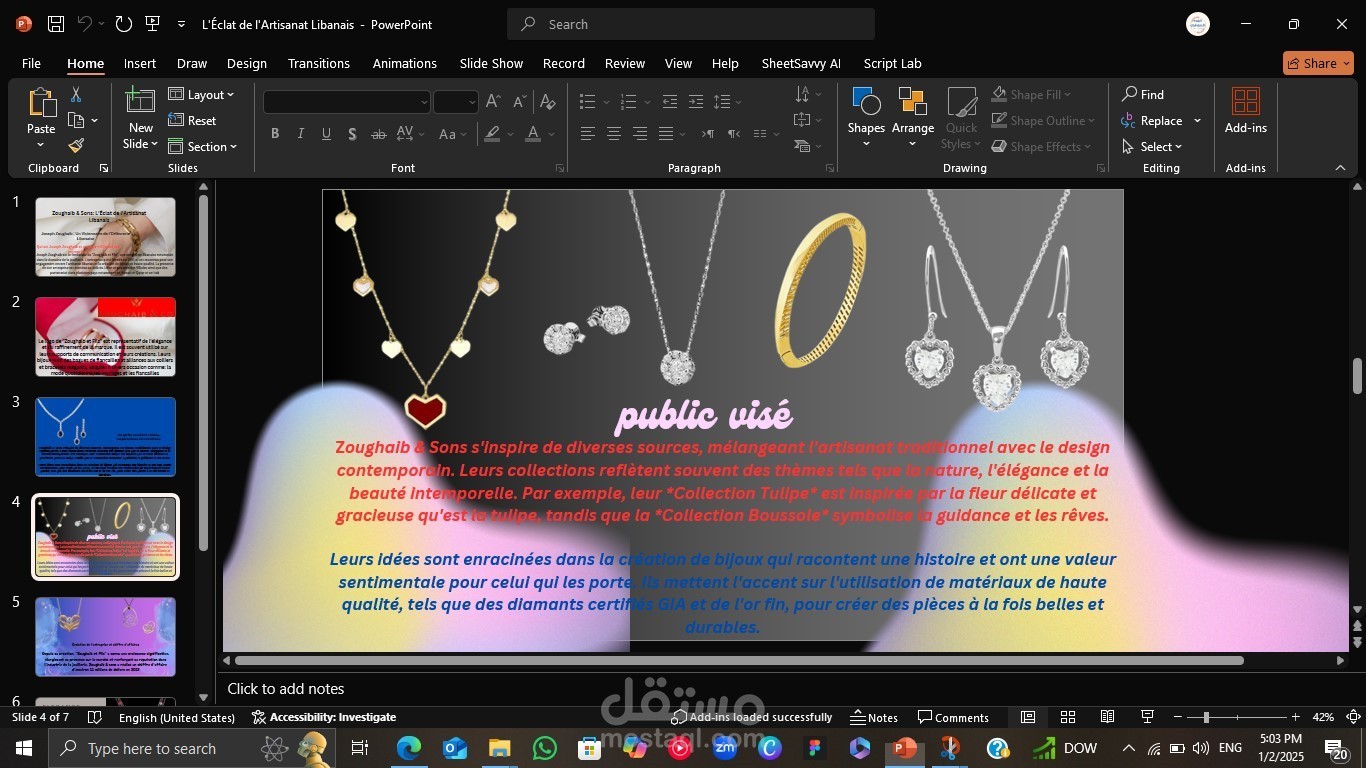Screen dimensions: 1366x768
Task: Click Find in the Editing group
Action: pos(1143,95)
